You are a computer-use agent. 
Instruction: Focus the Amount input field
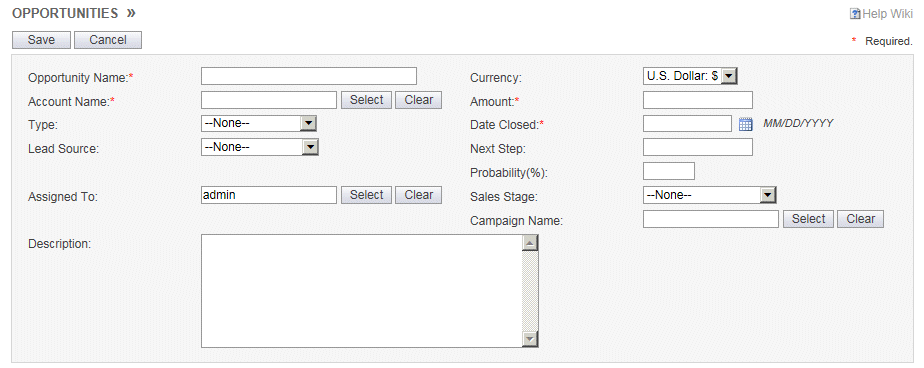[x=698, y=100]
